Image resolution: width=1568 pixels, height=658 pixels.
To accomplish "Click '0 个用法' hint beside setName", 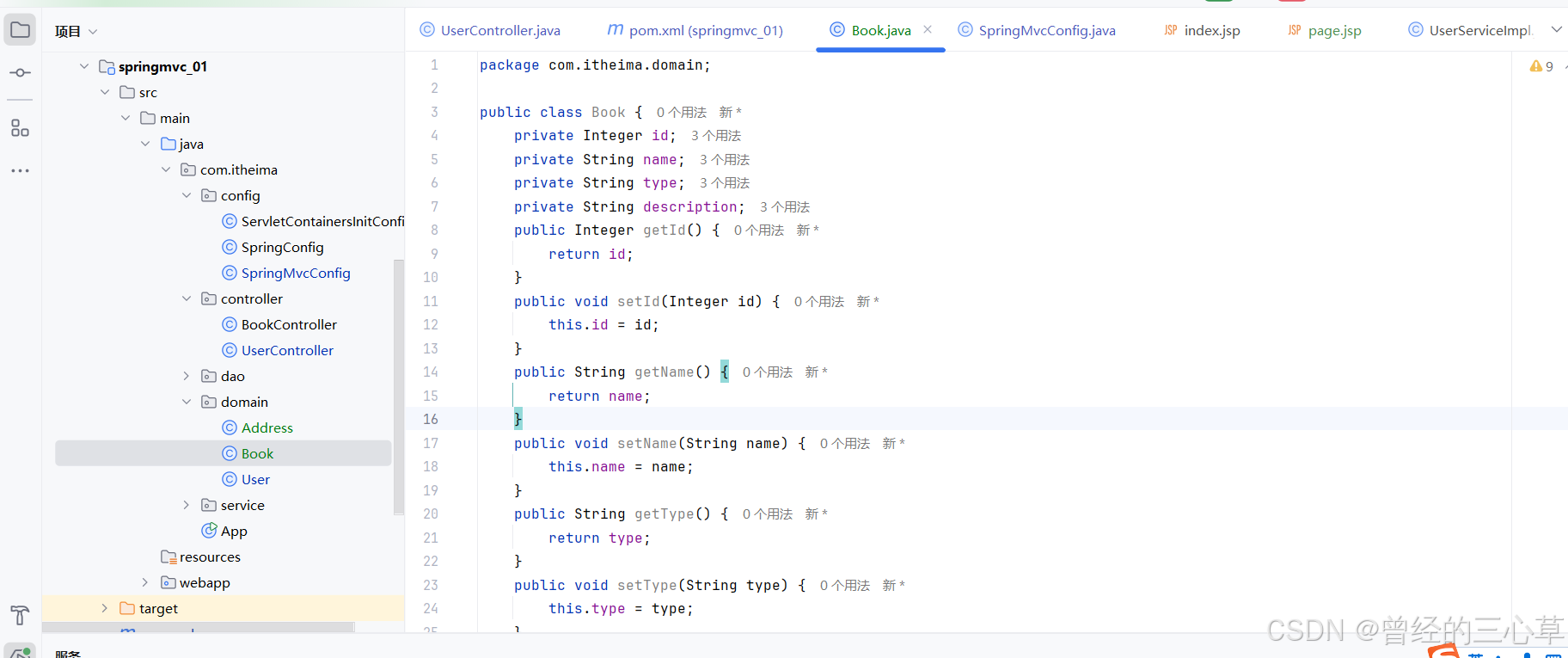I will click(x=844, y=444).
